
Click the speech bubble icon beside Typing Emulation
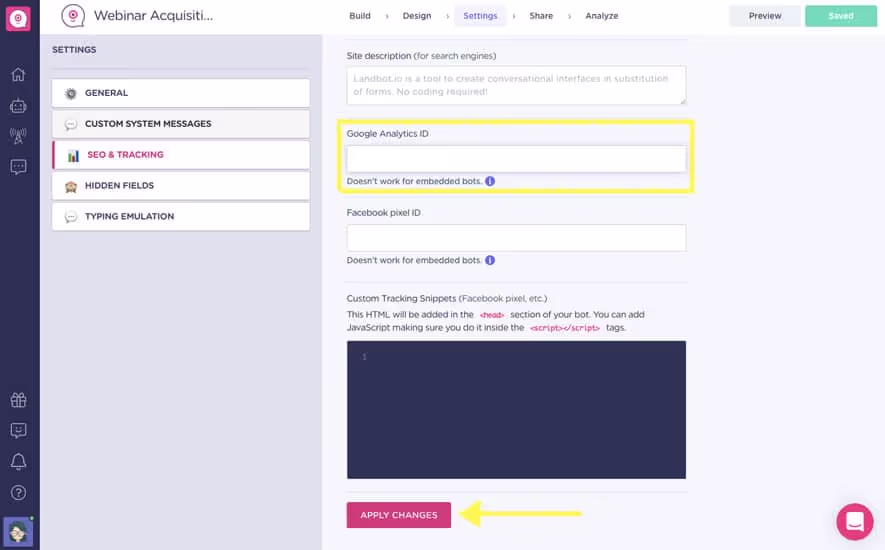point(71,217)
